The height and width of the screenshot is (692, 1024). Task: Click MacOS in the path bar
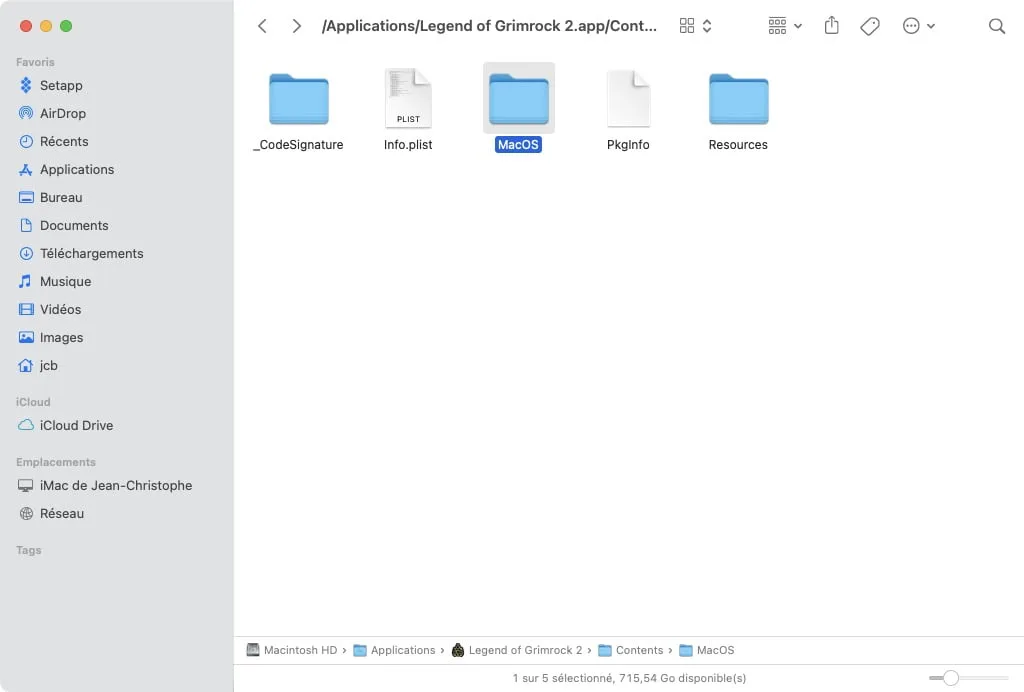(x=707, y=650)
